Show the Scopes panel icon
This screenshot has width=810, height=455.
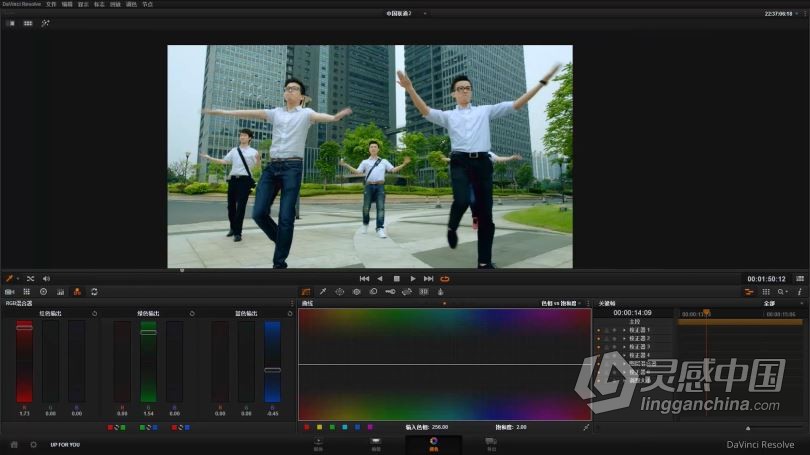(x=766, y=292)
